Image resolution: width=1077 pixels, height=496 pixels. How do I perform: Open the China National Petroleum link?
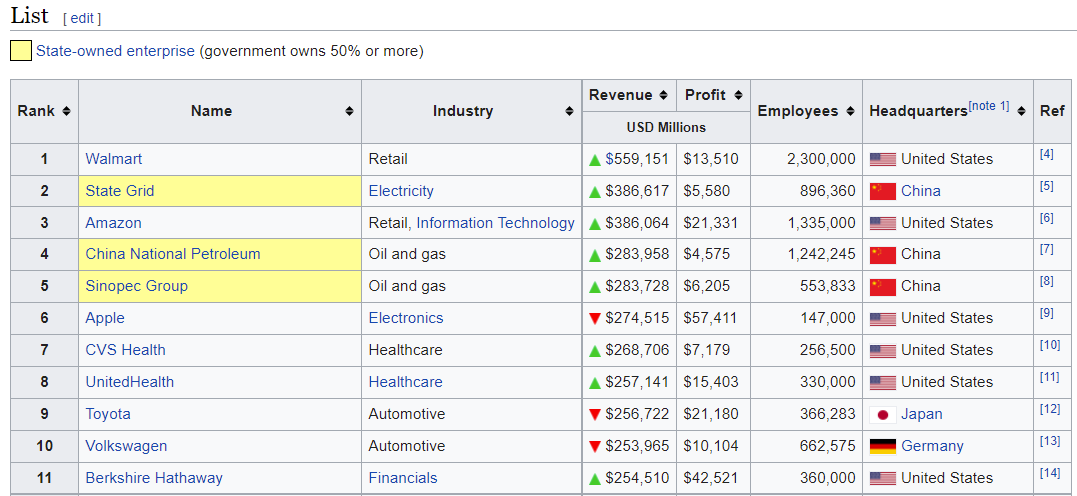pyautogui.click(x=173, y=254)
